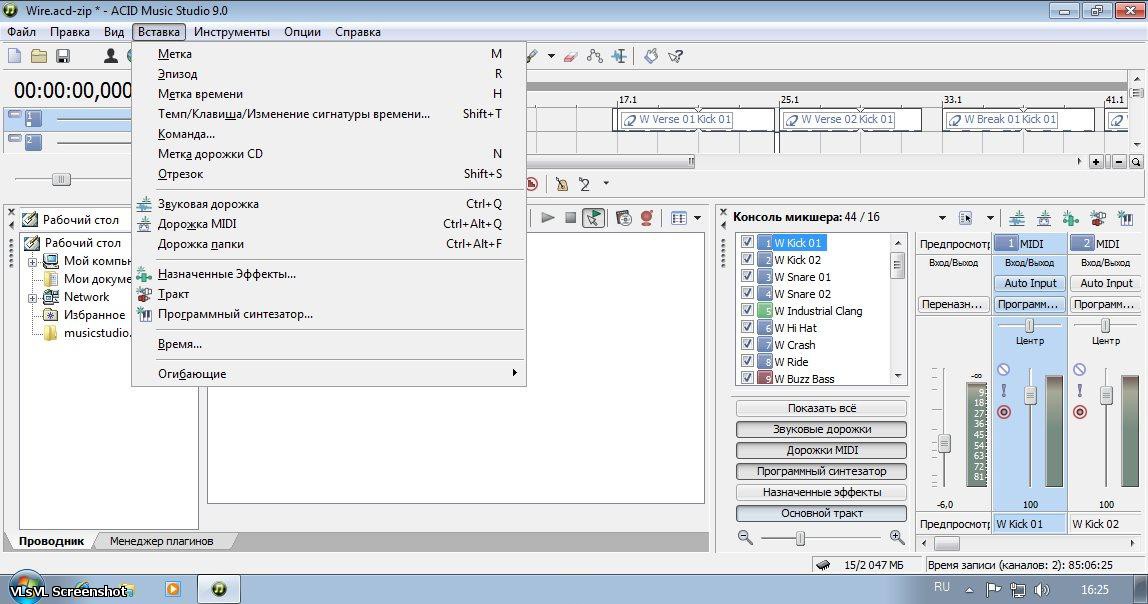Insert audio track from mixer toolbar icon
The image size is (1148, 604).
coord(1017,217)
